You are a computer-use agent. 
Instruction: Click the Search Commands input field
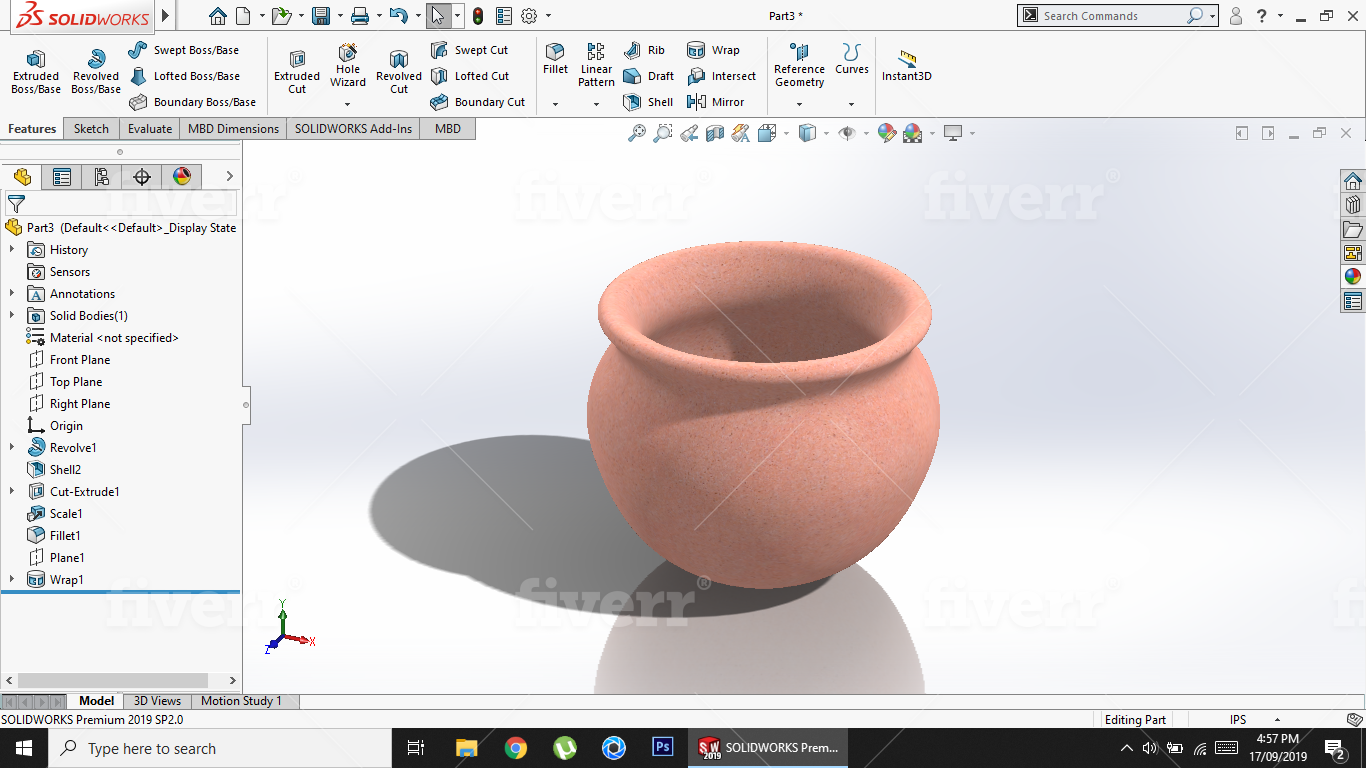coord(1110,16)
